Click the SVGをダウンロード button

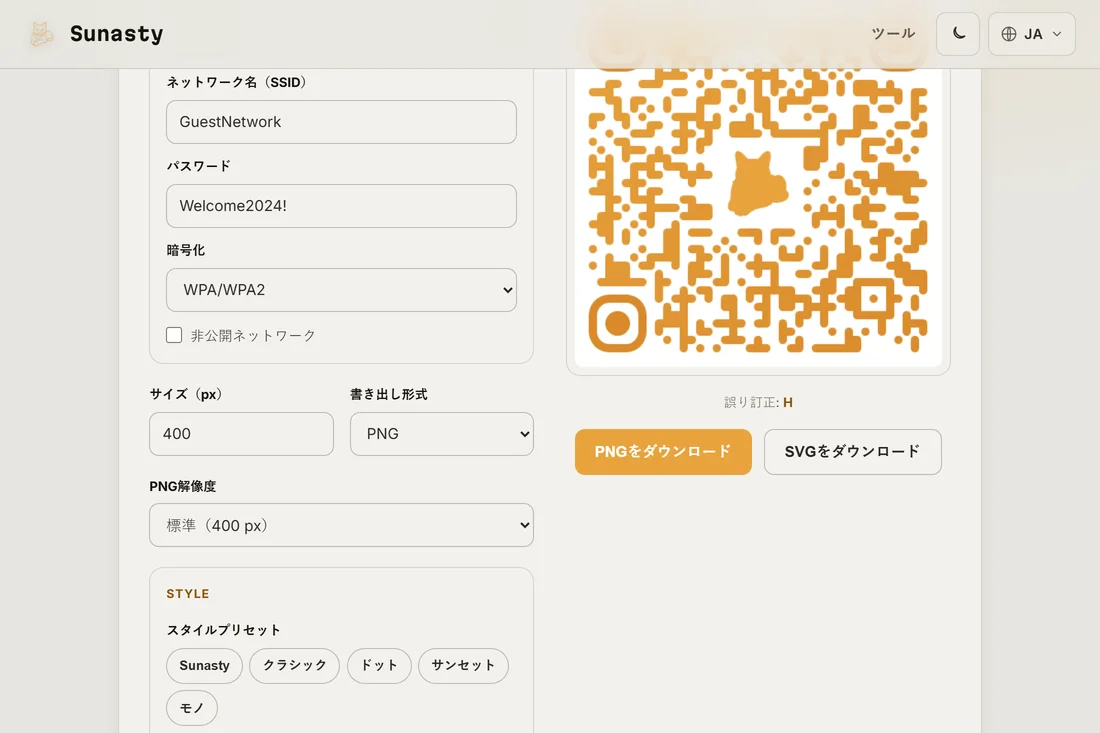852,452
